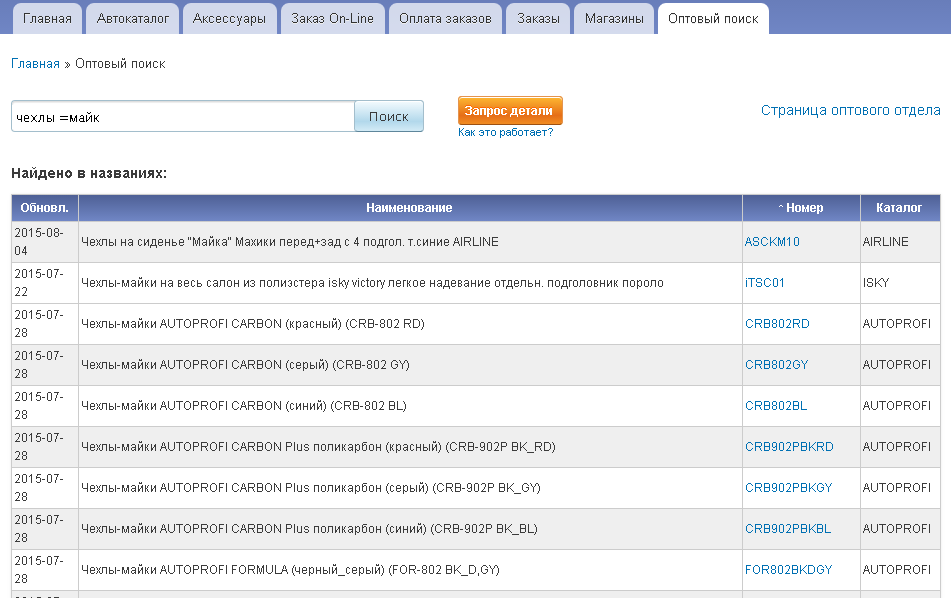Click the Обновл. column header
951x598 pixels.
click(44, 208)
